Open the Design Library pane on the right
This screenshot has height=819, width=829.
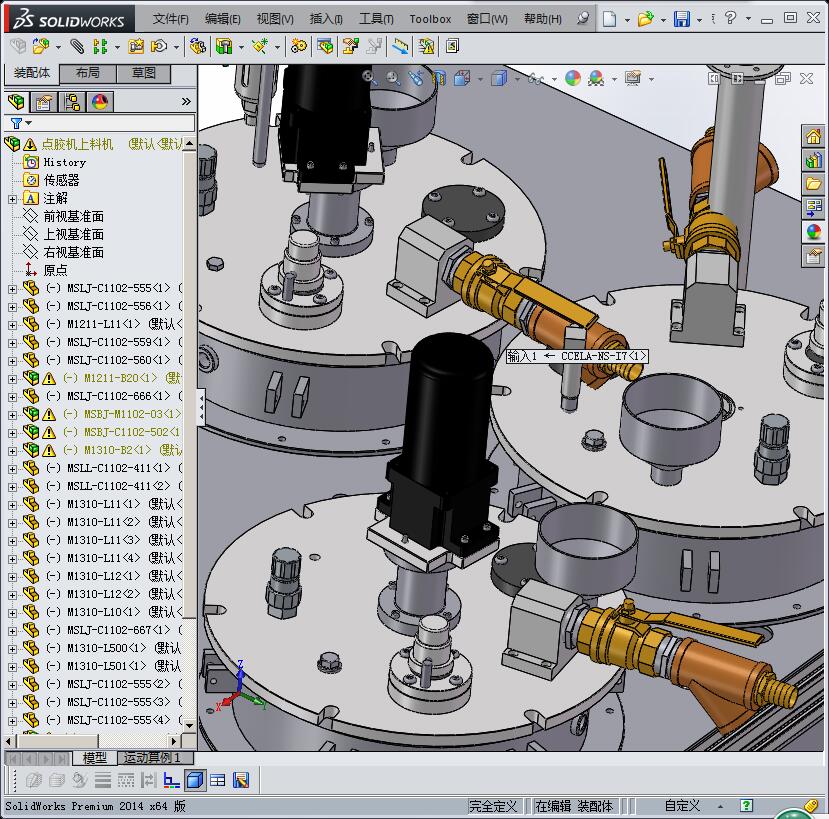(813, 160)
